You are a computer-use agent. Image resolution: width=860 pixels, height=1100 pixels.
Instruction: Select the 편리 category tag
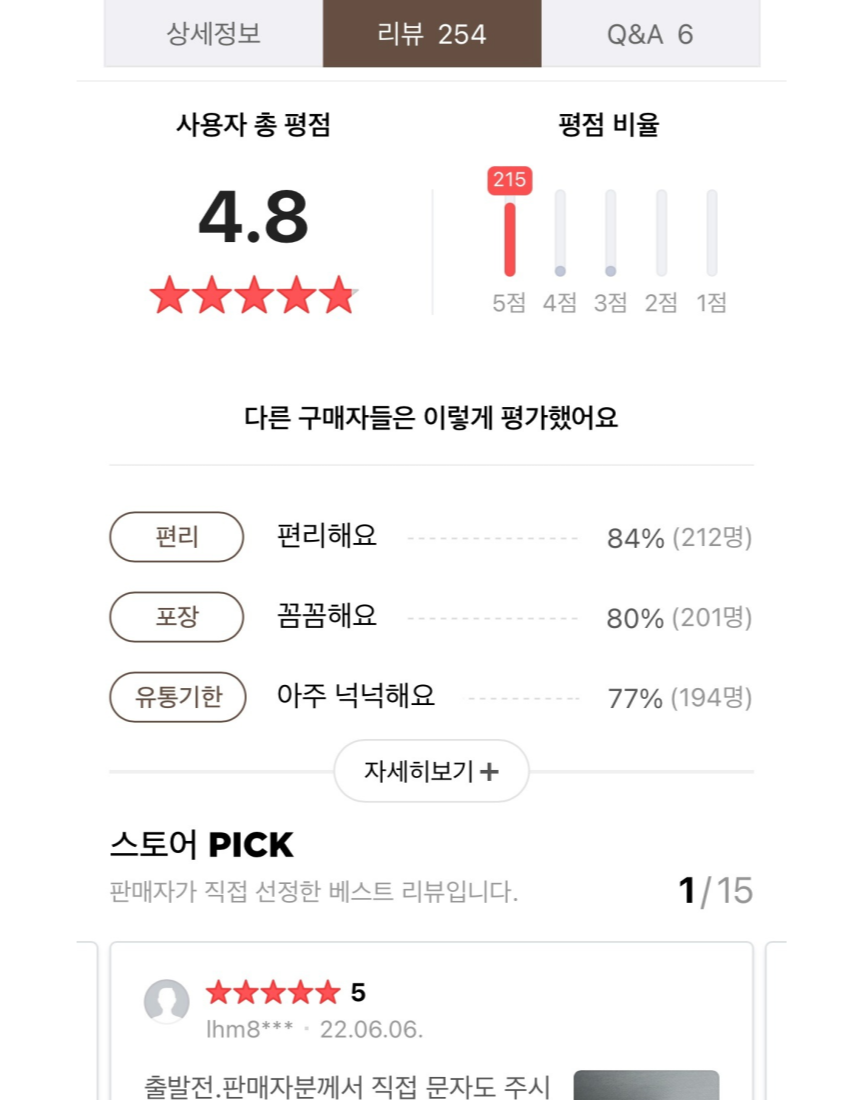(177, 537)
